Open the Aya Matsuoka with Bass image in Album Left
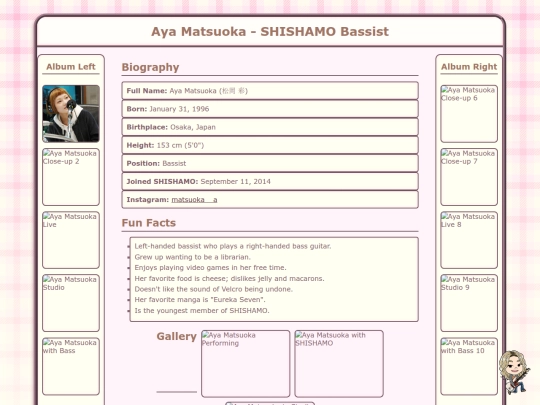This screenshot has height=405, width=540. point(71,366)
